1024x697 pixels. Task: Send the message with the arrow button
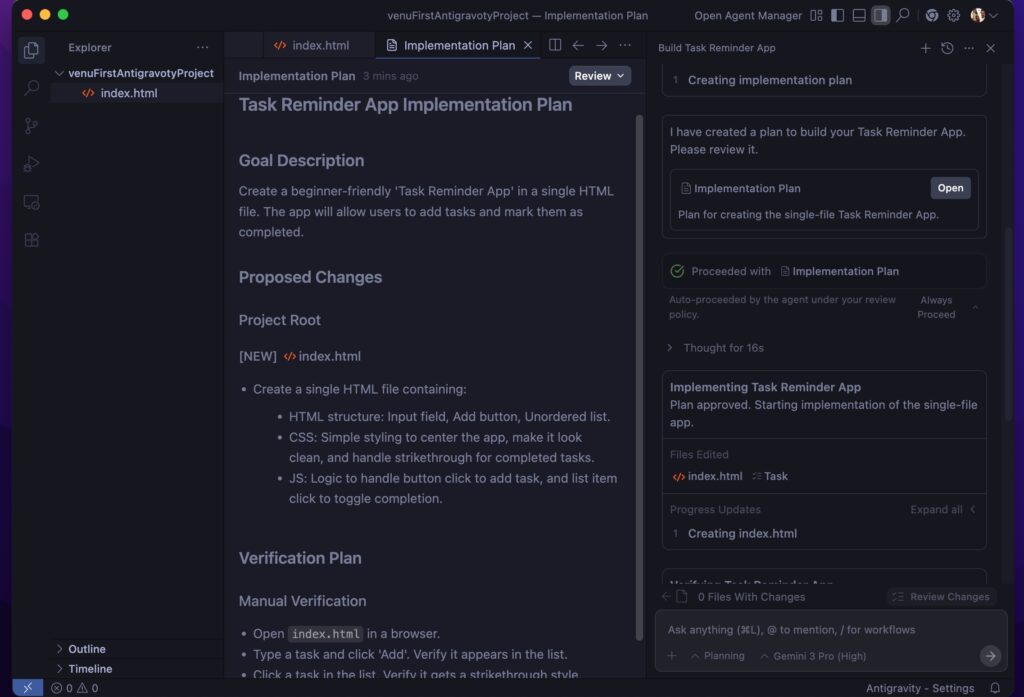989,656
